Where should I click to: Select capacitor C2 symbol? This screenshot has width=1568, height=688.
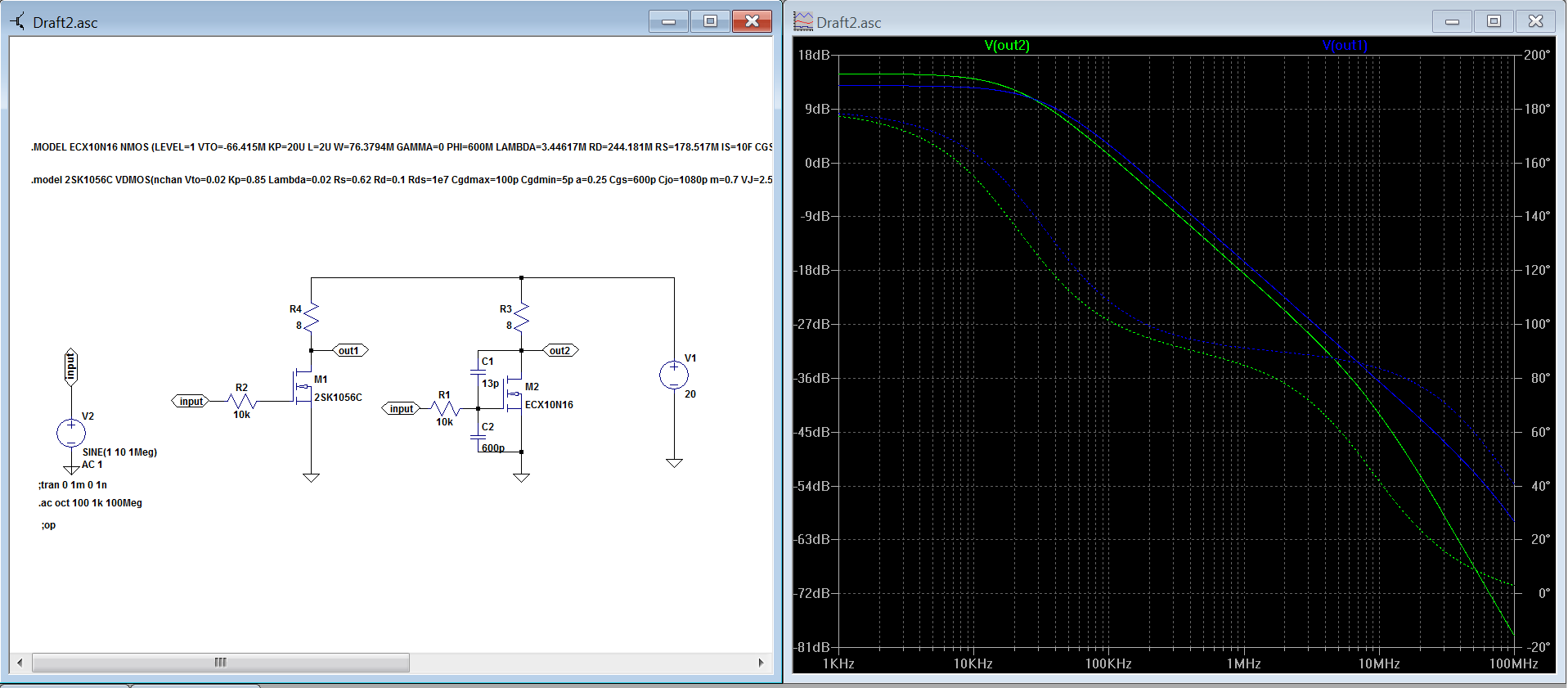click(x=478, y=437)
